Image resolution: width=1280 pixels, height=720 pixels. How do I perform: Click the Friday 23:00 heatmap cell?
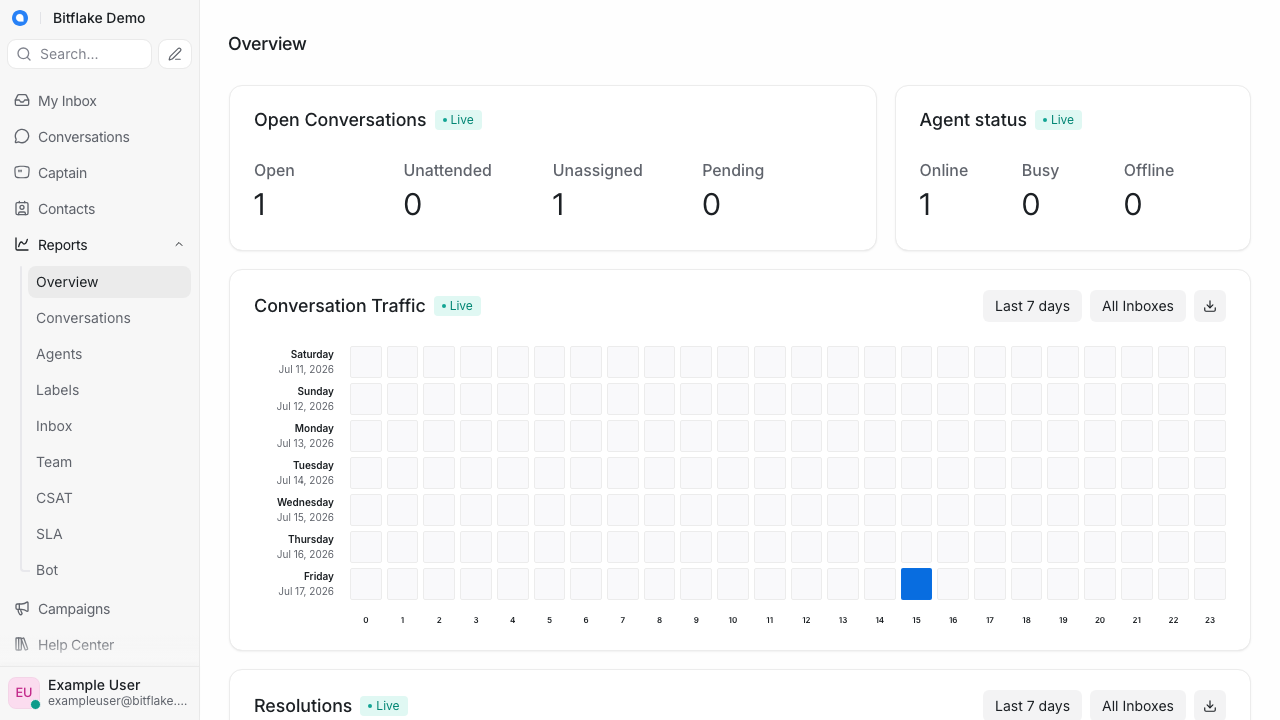pyautogui.click(x=1210, y=584)
